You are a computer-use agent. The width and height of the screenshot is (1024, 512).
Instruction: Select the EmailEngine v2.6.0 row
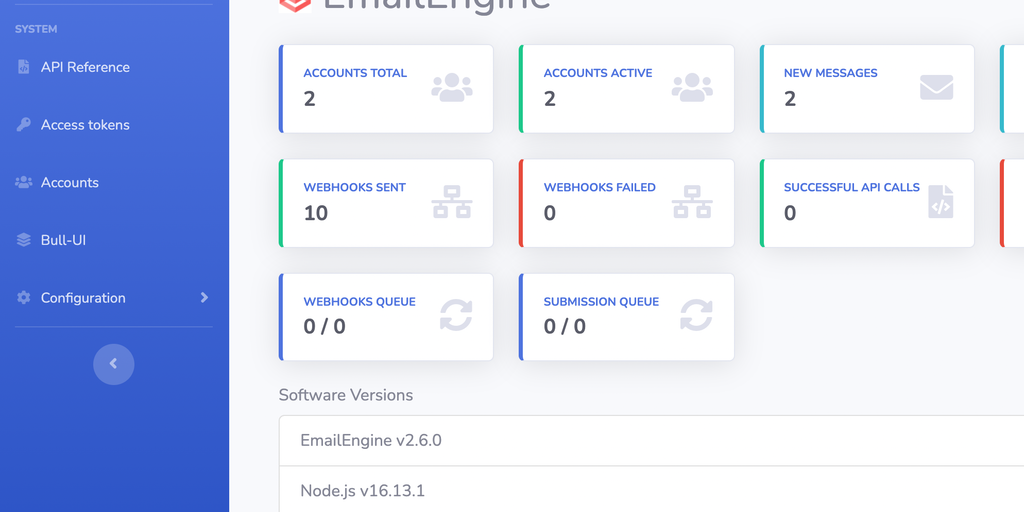651,441
